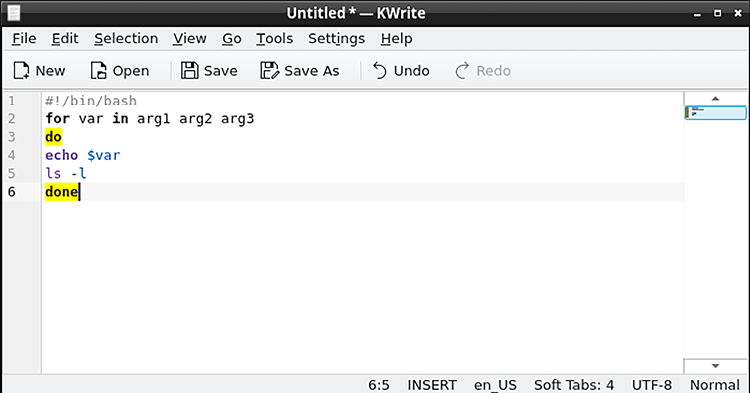Screen dimensions: 750x393
Task: Maximize the KWrite window
Action: click(717, 13)
